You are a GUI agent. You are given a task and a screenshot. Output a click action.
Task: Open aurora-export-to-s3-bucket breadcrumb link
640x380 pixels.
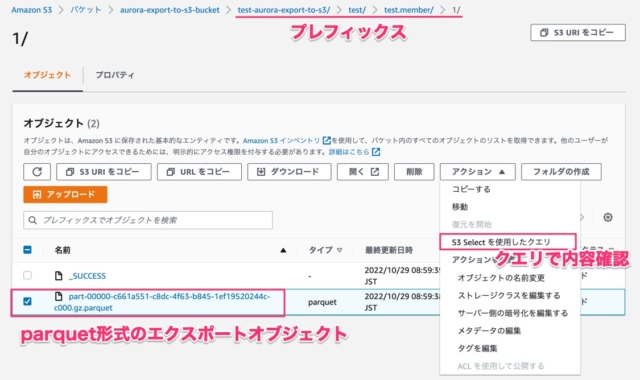(x=170, y=10)
